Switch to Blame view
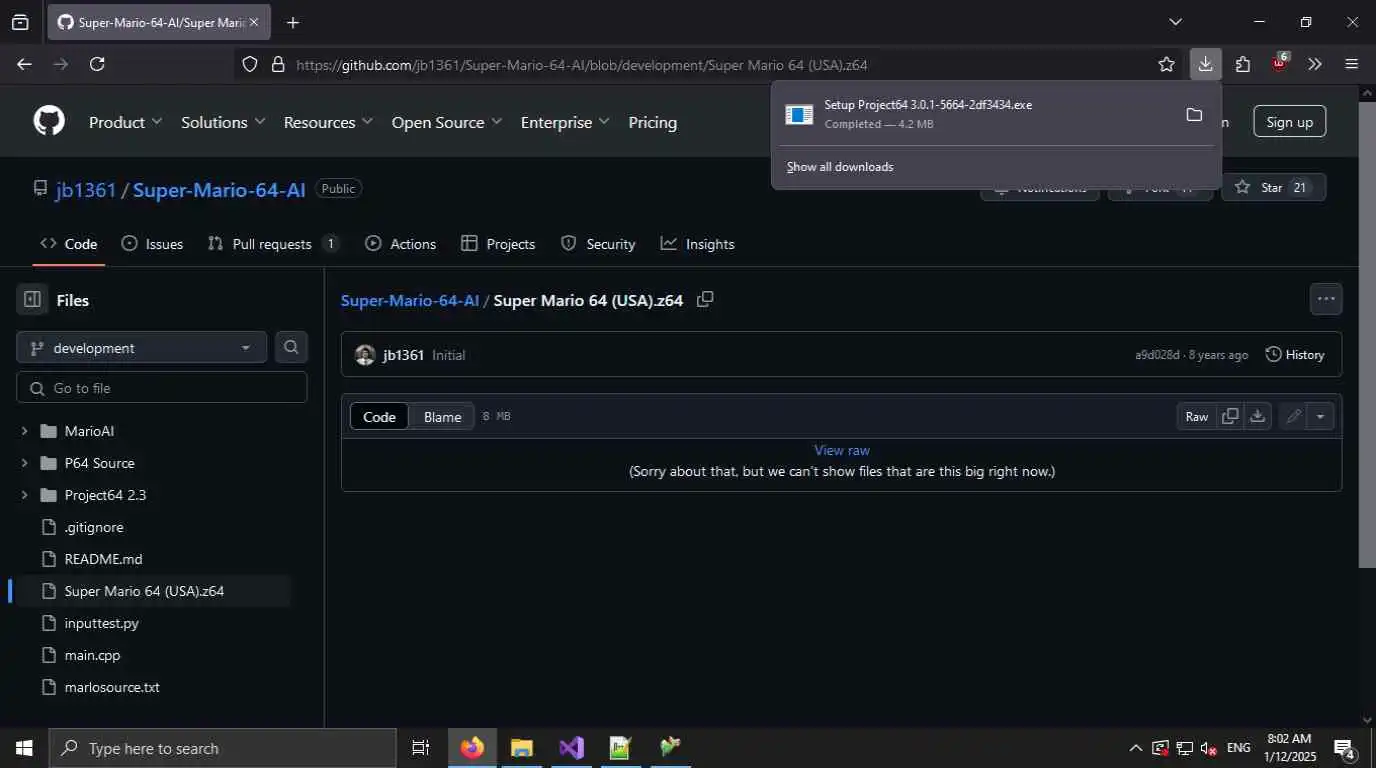Screen dimensions: 1376x768 tap(442, 417)
